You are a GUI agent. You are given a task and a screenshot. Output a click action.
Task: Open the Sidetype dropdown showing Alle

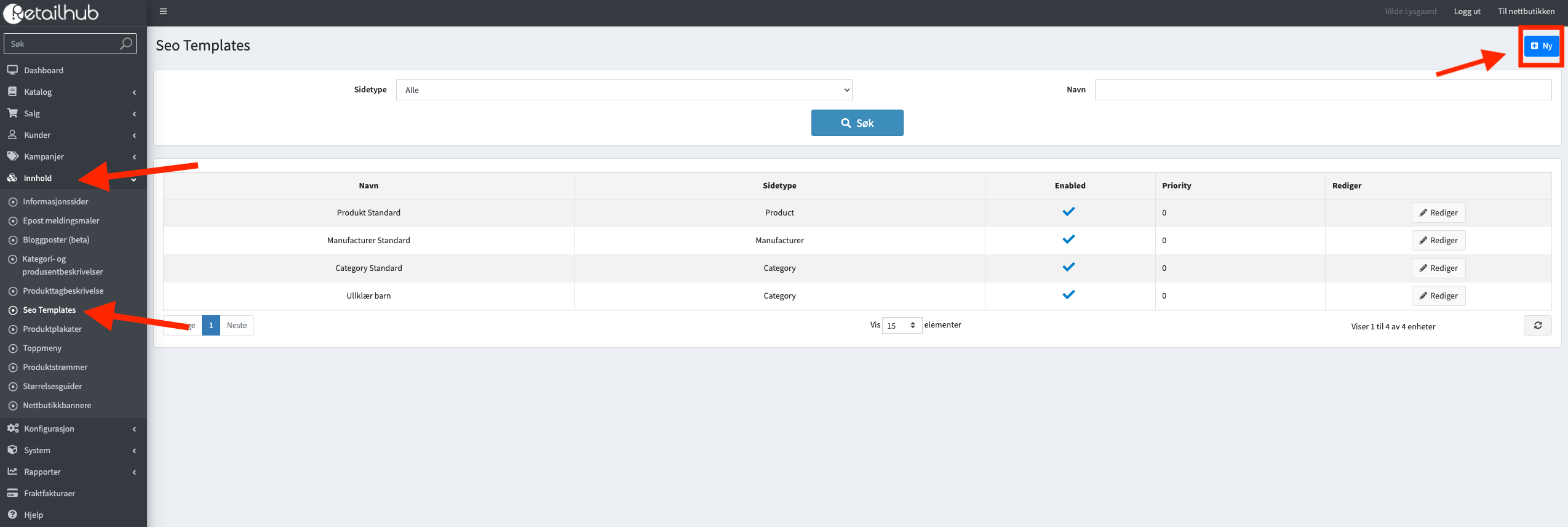(x=624, y=90)
